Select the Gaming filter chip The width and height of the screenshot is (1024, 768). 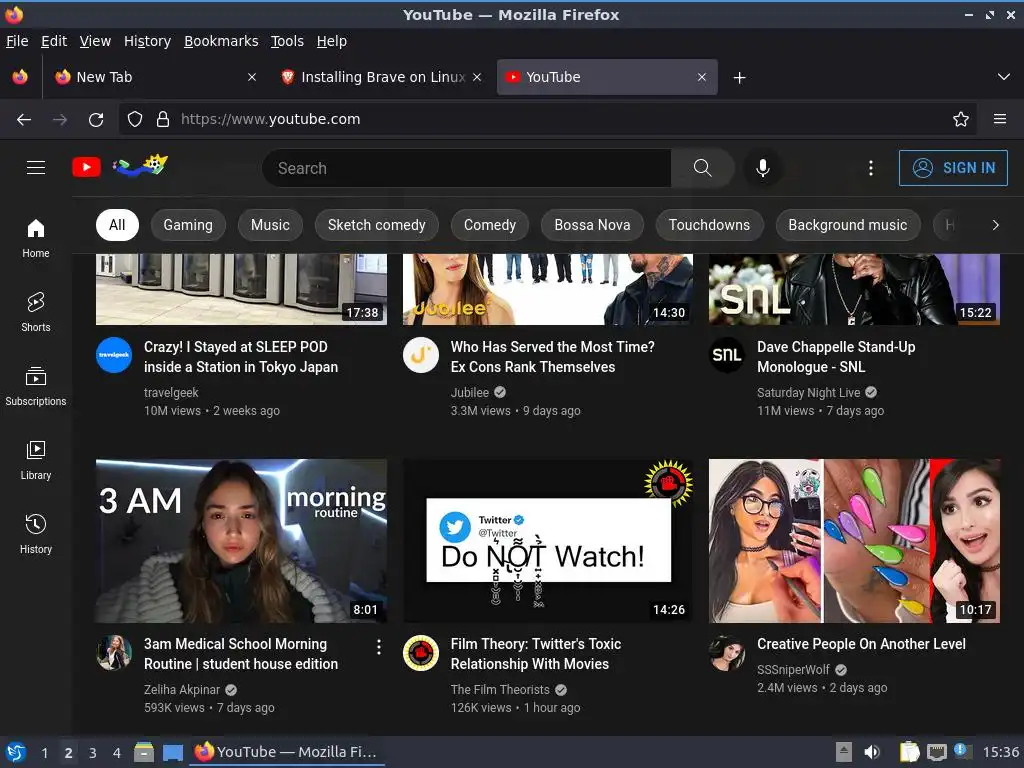coord(188,225)
